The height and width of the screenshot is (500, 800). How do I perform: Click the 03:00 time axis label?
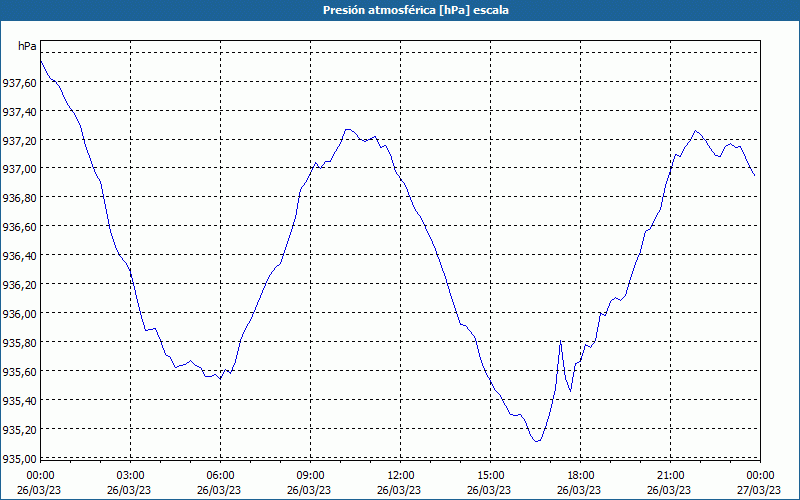point(130,476)
